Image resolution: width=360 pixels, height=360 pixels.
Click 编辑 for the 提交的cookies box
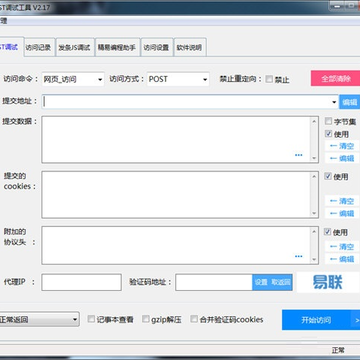342,213
